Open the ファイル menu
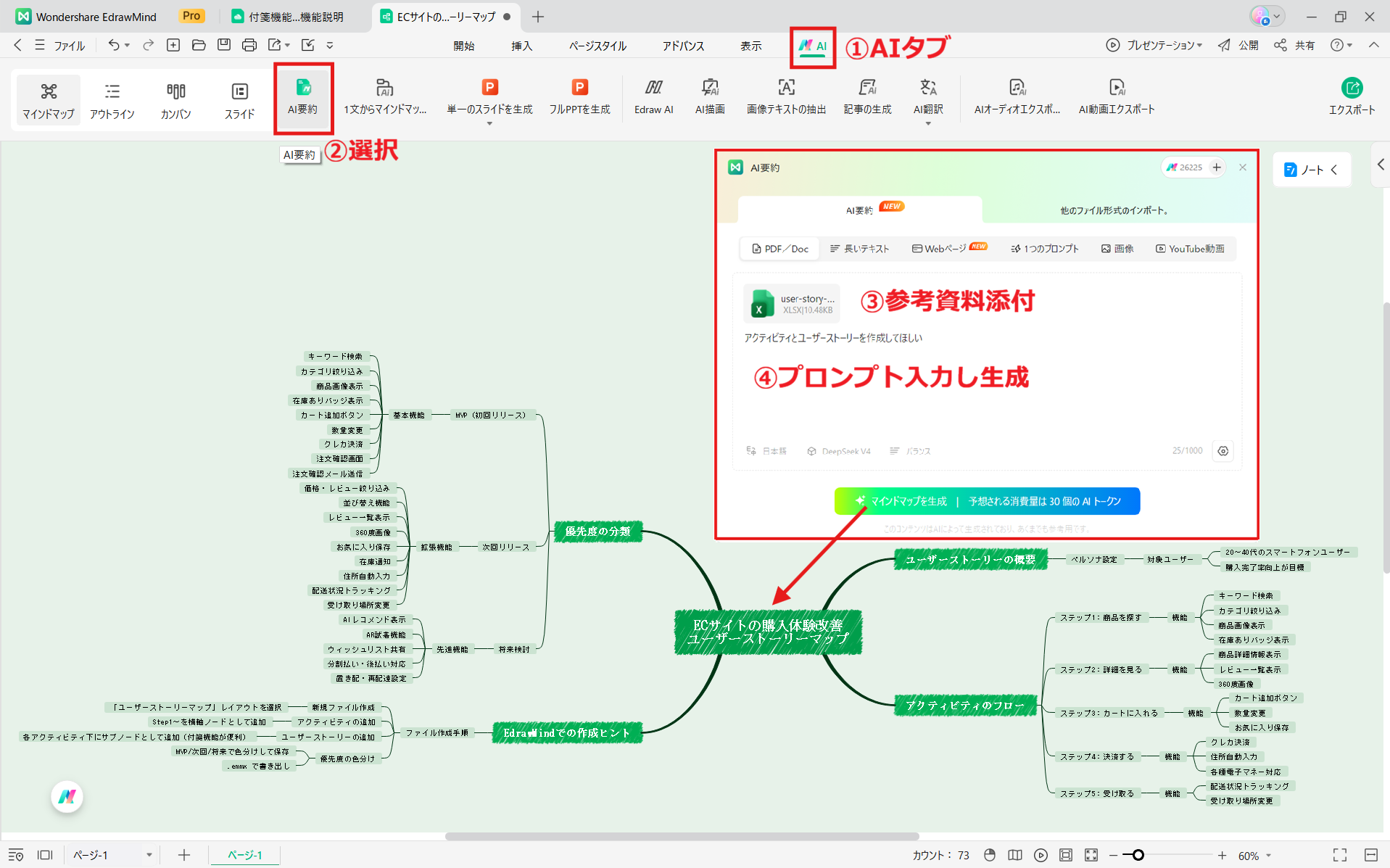Screen dimensions: 1390x868 point(60,45)
